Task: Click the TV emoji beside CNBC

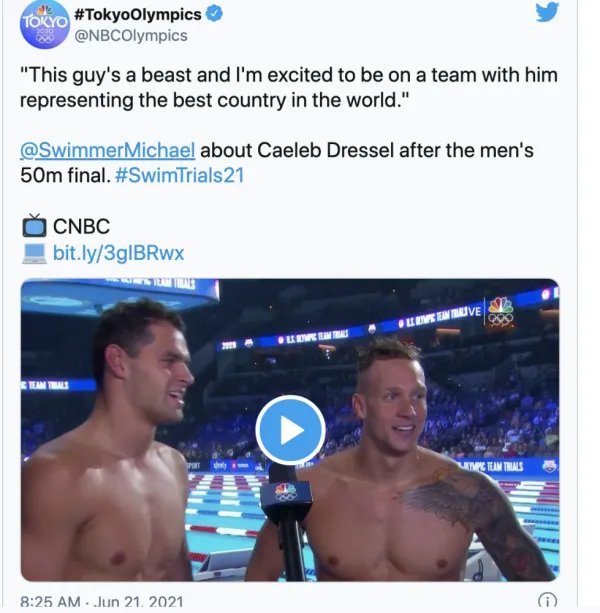Action: [x=34, y=226]
